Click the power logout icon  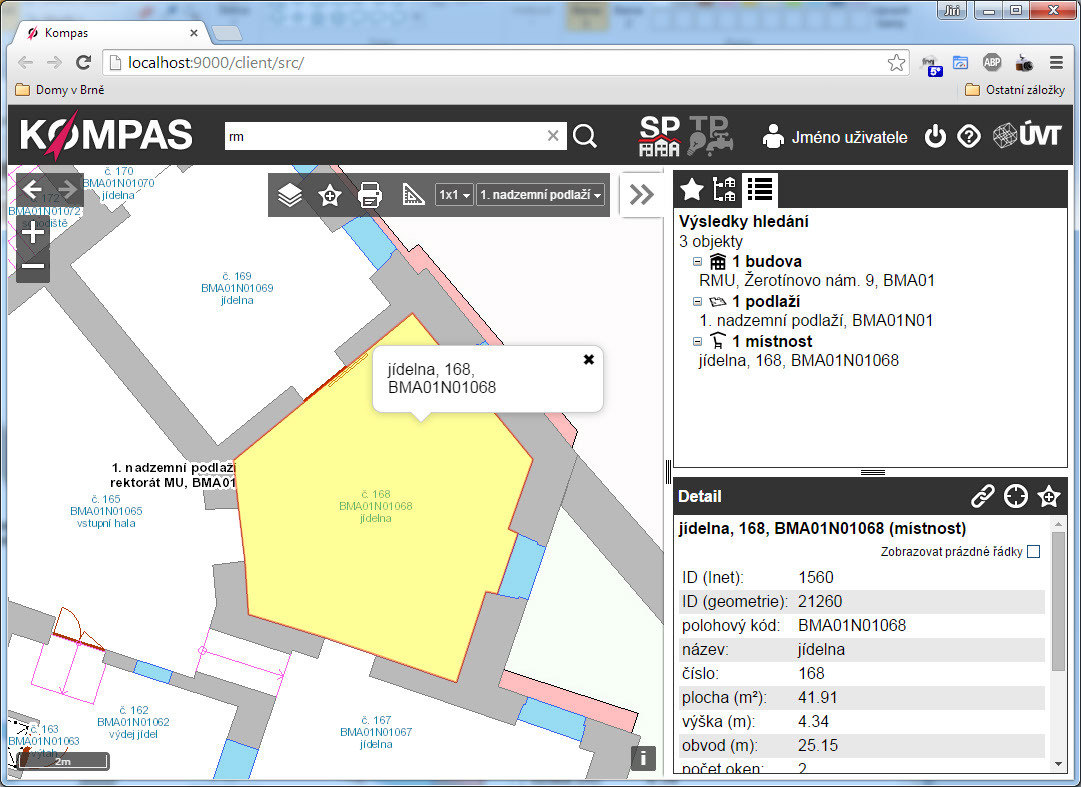pyautogui.click(x=935, y=137)
